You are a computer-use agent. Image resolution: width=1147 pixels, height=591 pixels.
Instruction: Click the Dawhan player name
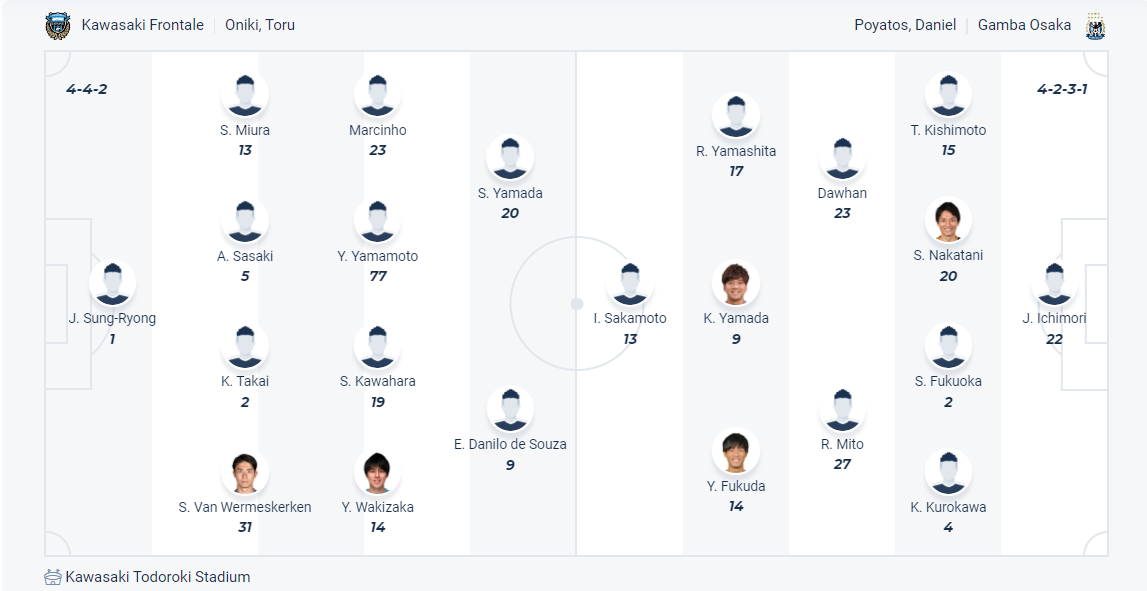click(x=842, y=193)
